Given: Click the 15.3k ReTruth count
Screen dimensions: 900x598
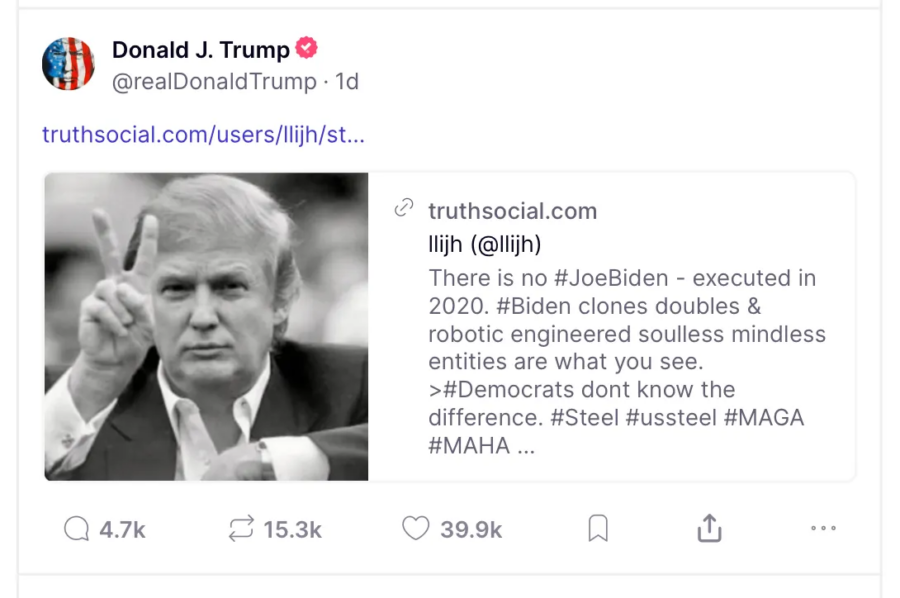Looking at the screenshot, I should [292, 530].
